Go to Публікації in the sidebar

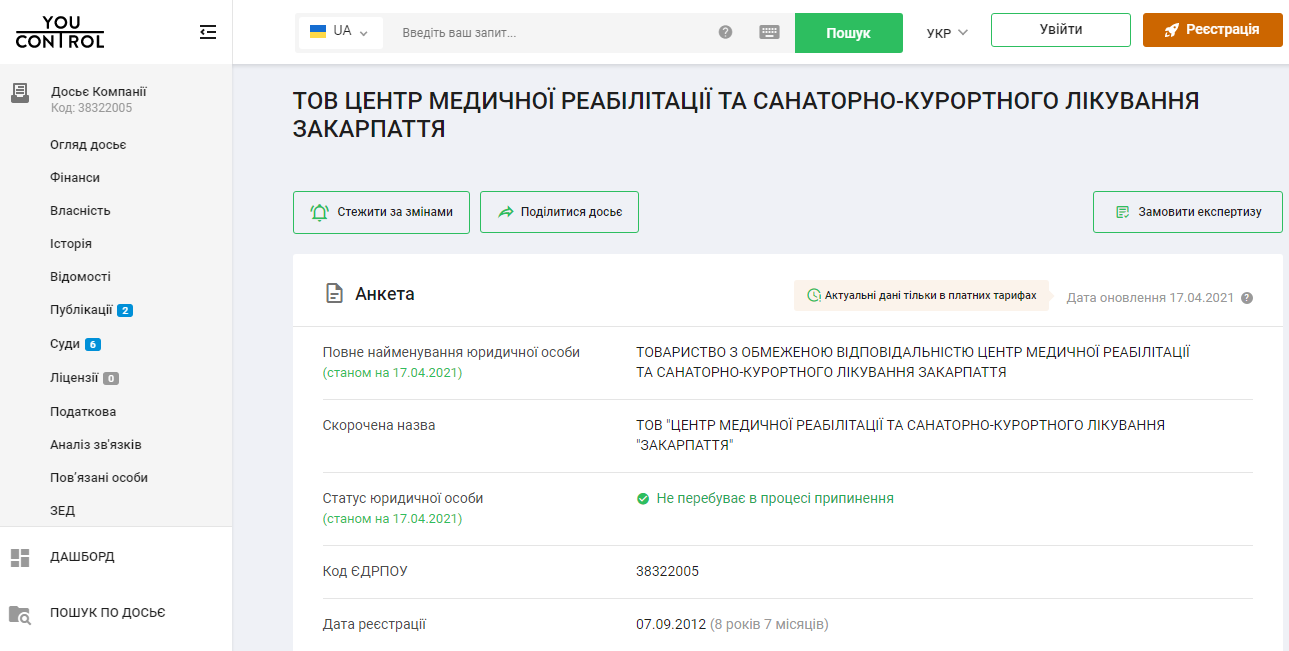[81, 310]
